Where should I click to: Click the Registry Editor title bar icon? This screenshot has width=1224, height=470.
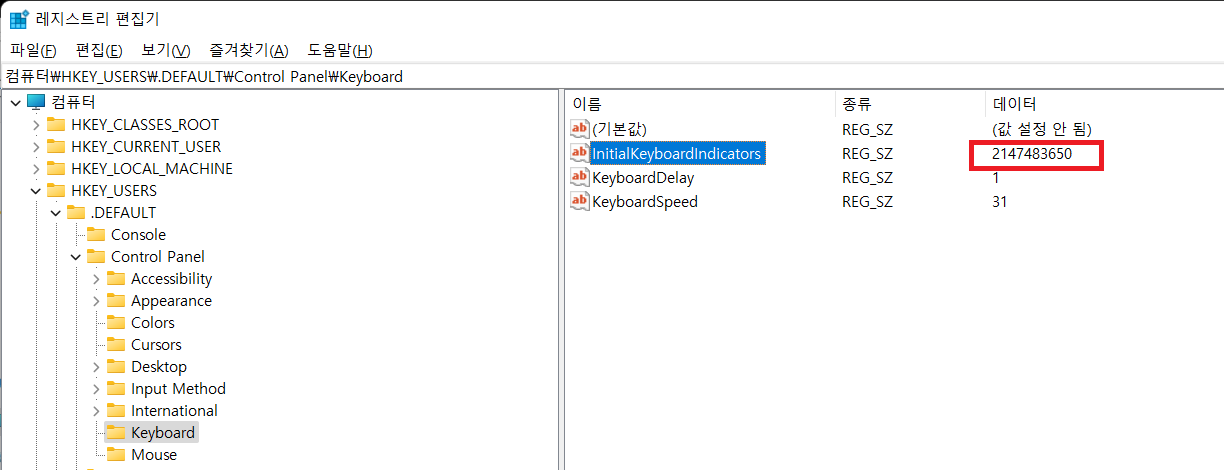click(x=18, y=18)
